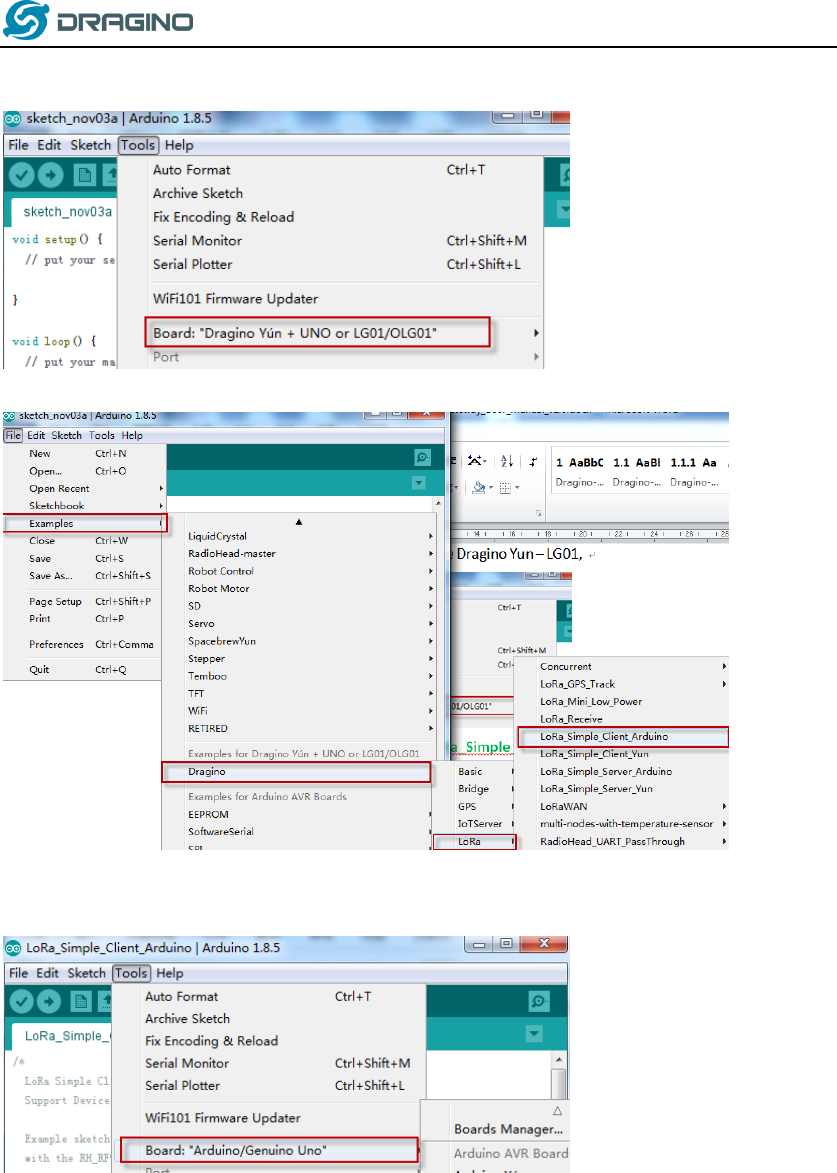Choose Board: "Arduino/Genuino Uno" menu entry
837x1173 pixels.
point(269,1151)
